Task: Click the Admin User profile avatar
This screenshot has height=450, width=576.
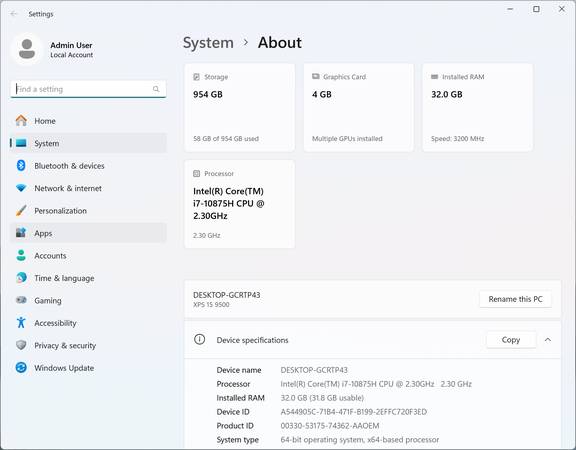Action: pos(27,49)
